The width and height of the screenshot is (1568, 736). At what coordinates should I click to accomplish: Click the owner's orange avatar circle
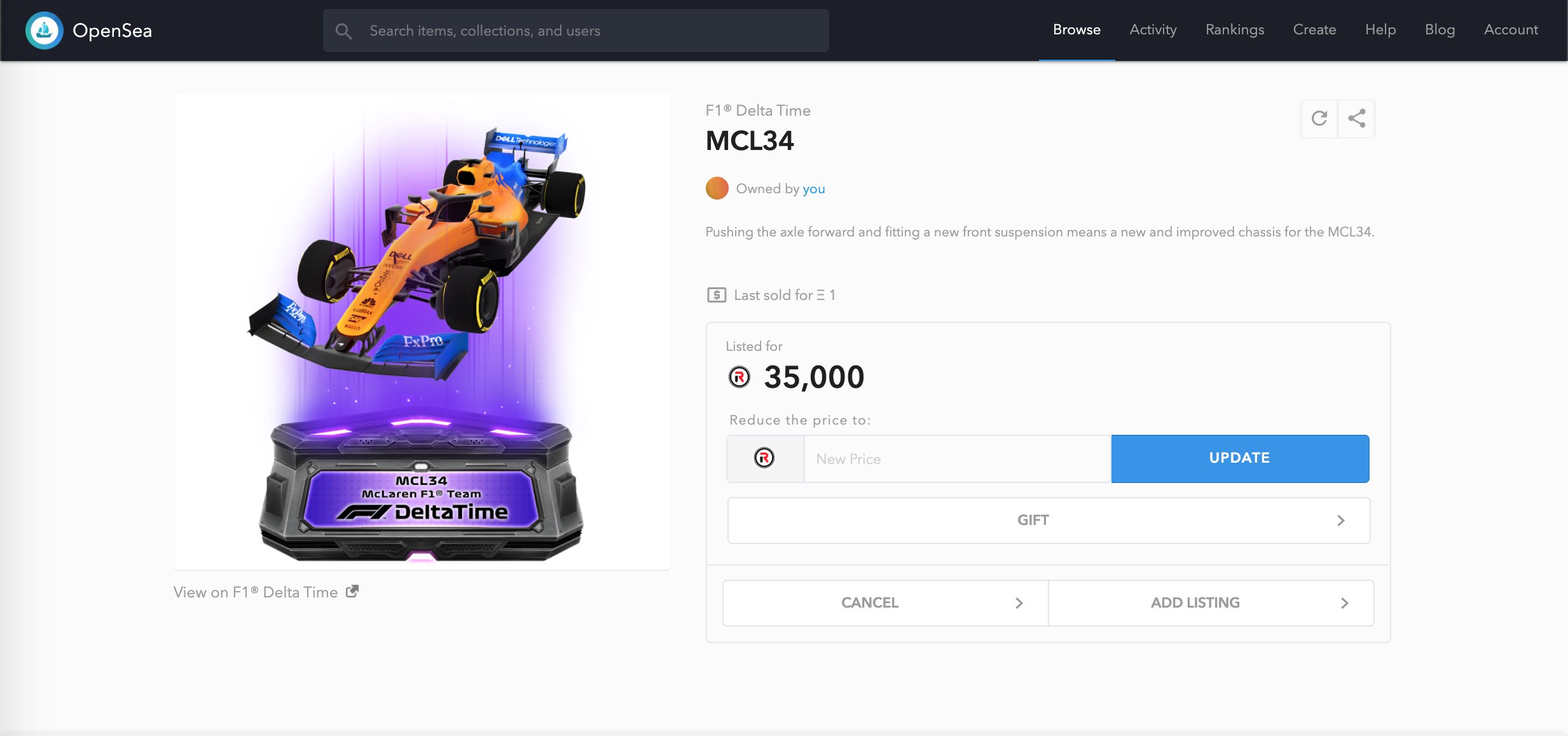717,188
